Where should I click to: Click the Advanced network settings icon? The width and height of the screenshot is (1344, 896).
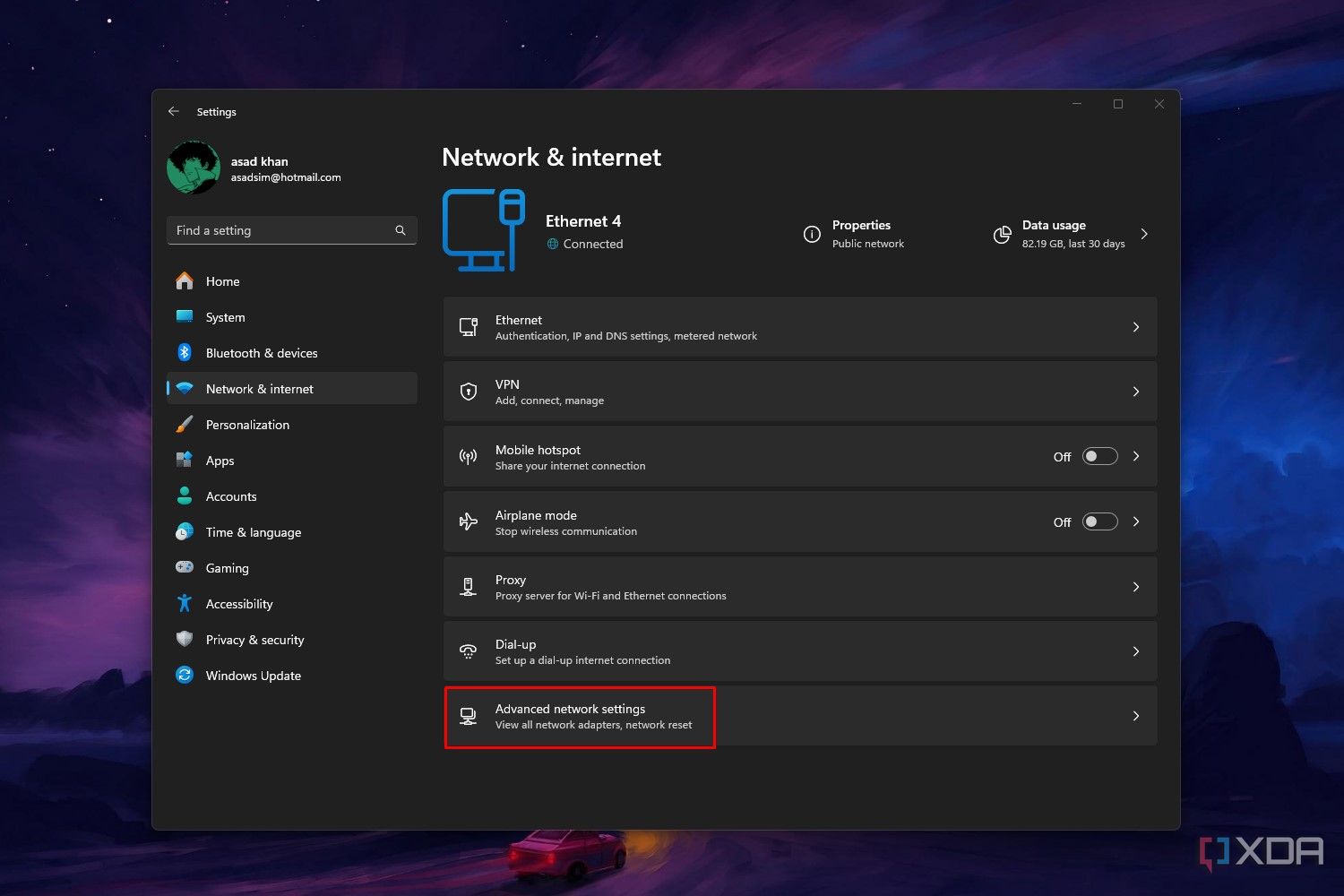[468, 716]
